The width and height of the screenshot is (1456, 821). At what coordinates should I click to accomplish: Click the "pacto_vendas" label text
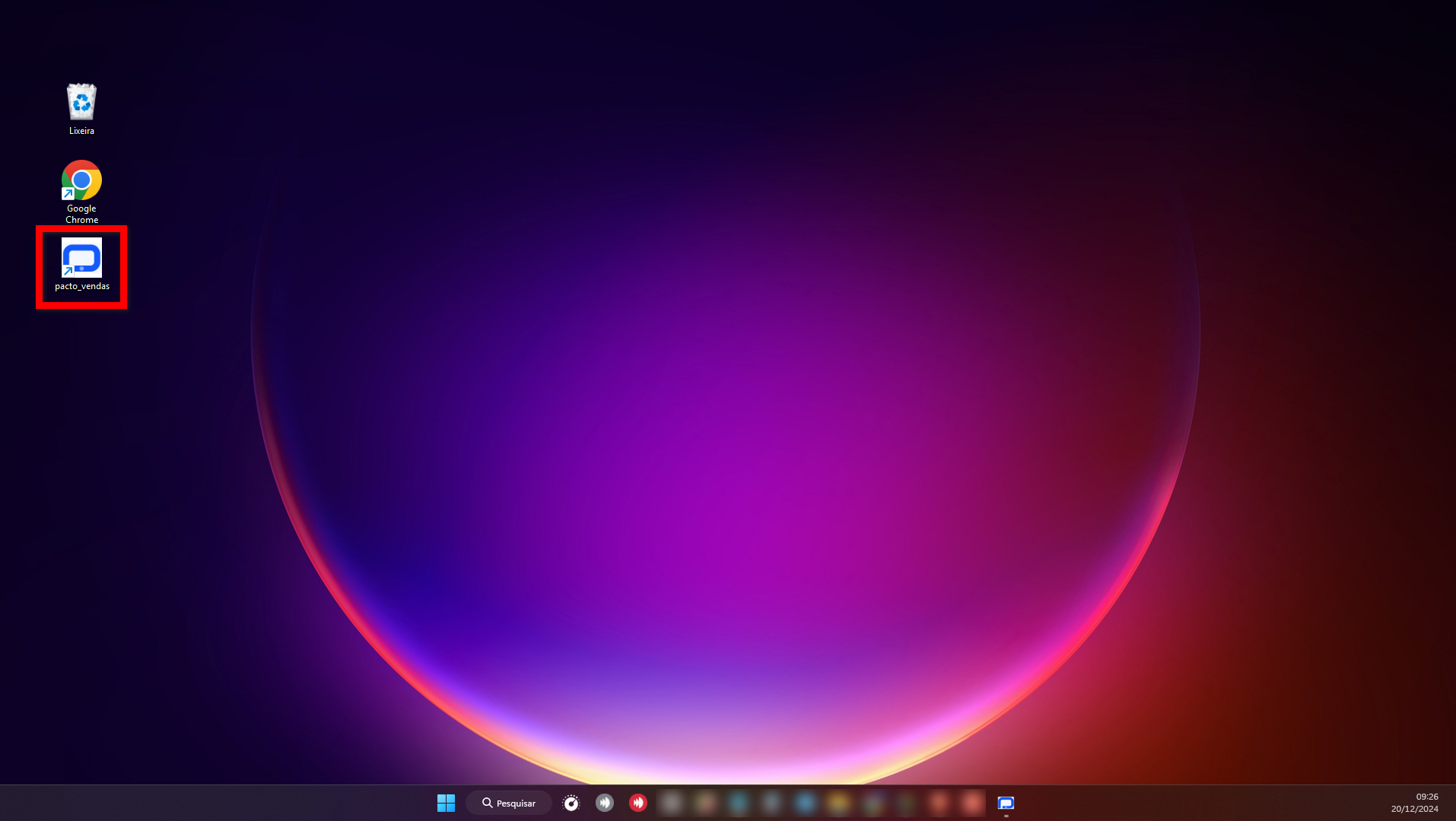pos(81,286)
